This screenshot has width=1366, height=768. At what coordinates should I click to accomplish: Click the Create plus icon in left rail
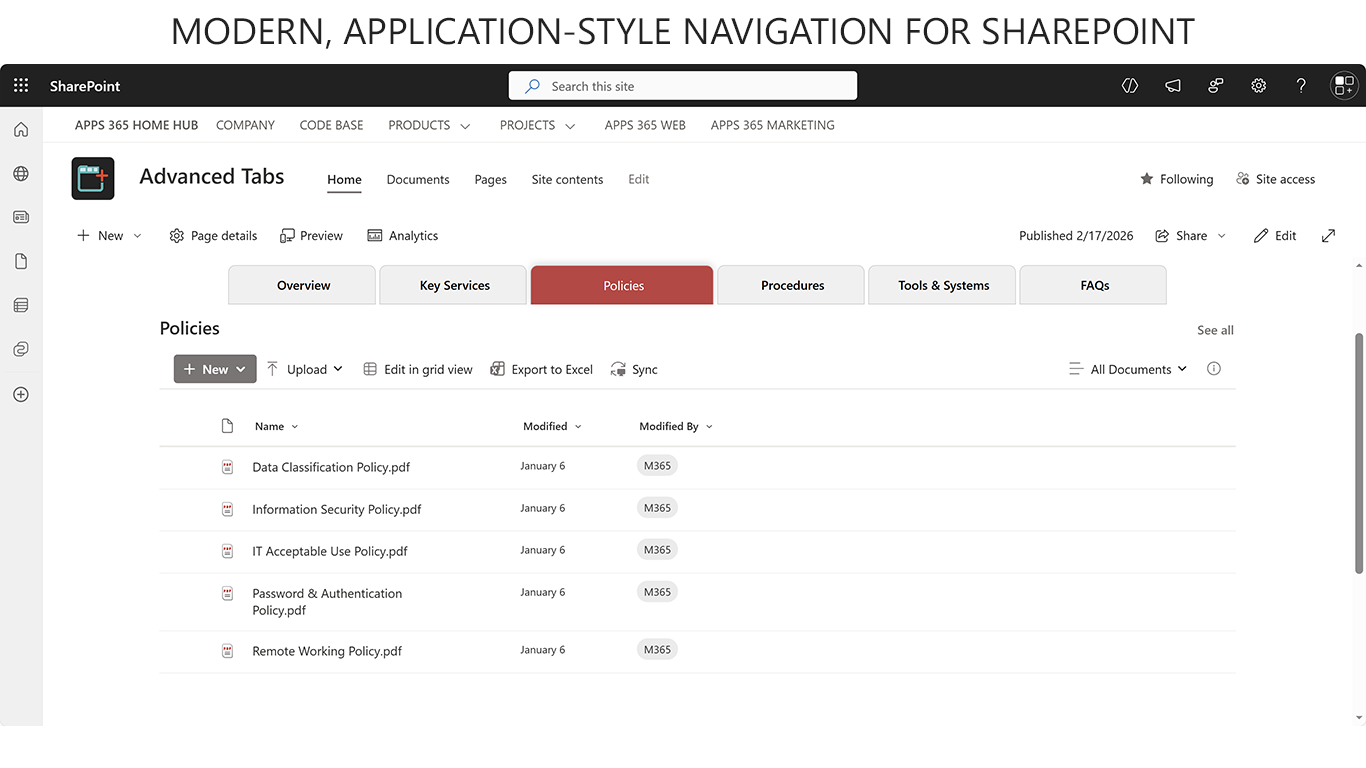[x=21, y=394]
